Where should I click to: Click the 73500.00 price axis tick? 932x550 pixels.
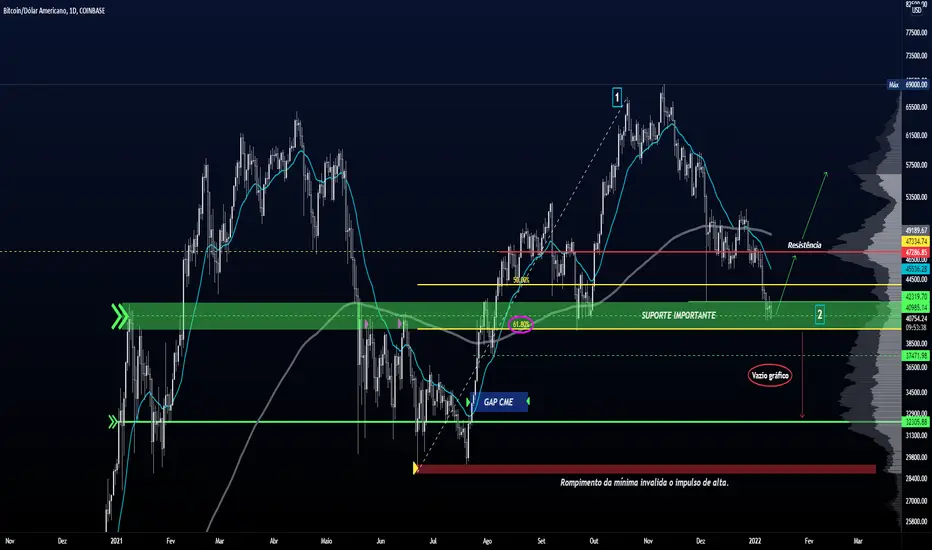click(x=916, y=56)
